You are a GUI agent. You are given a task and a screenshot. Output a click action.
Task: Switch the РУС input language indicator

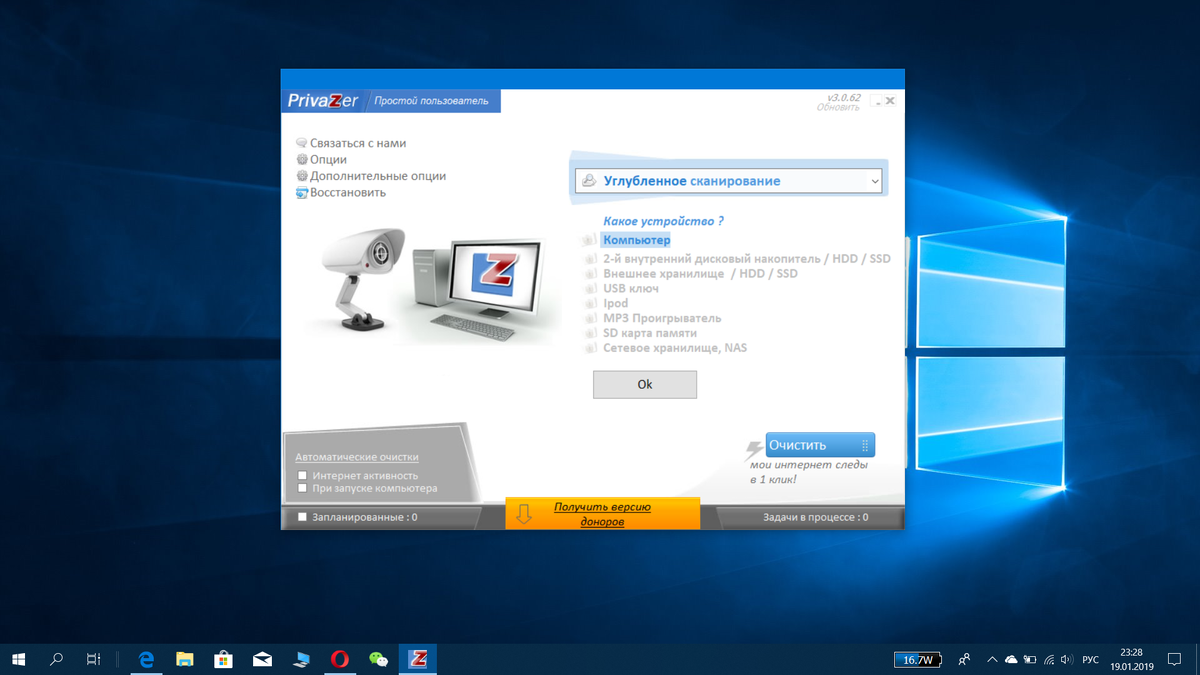coord(1091,660)
